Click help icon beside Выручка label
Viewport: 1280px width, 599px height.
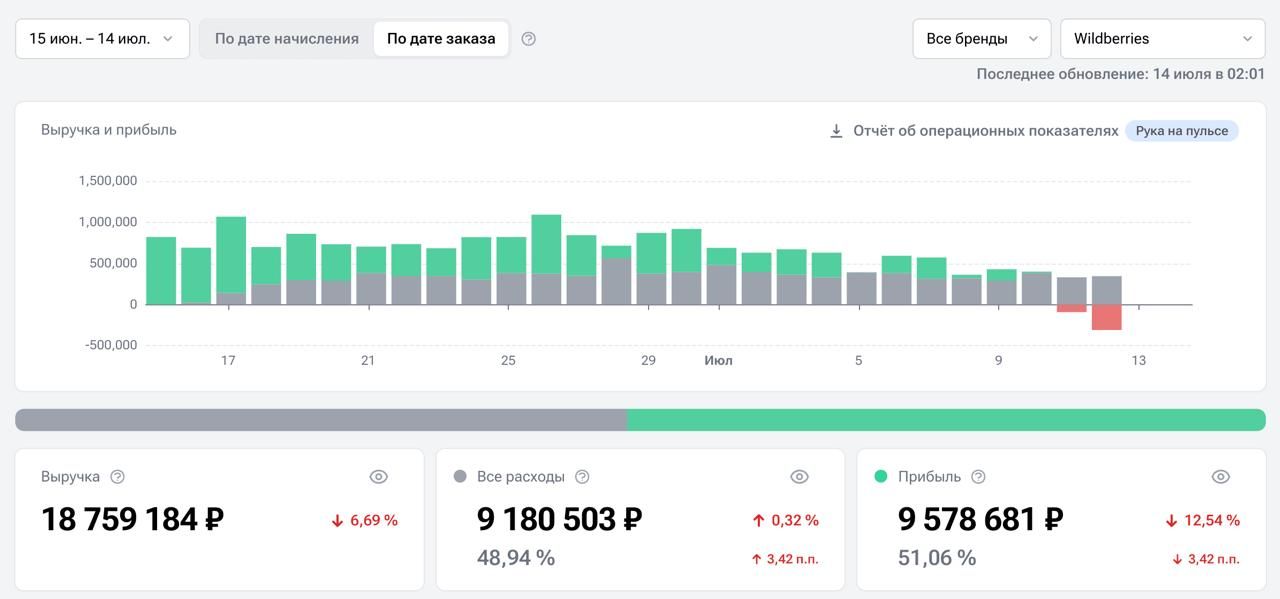[x=117, y=477]
